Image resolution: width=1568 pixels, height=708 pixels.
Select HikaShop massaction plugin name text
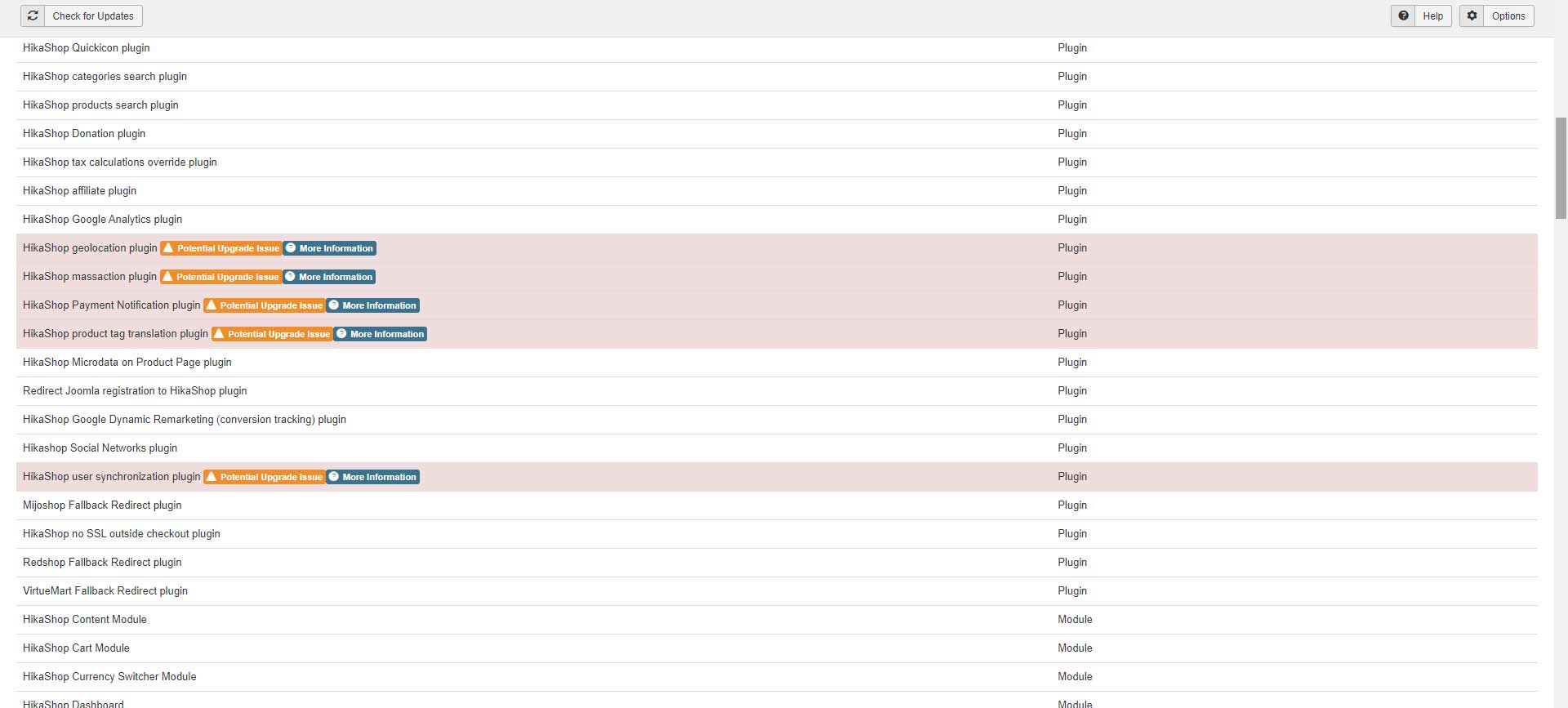coord(90,277)
